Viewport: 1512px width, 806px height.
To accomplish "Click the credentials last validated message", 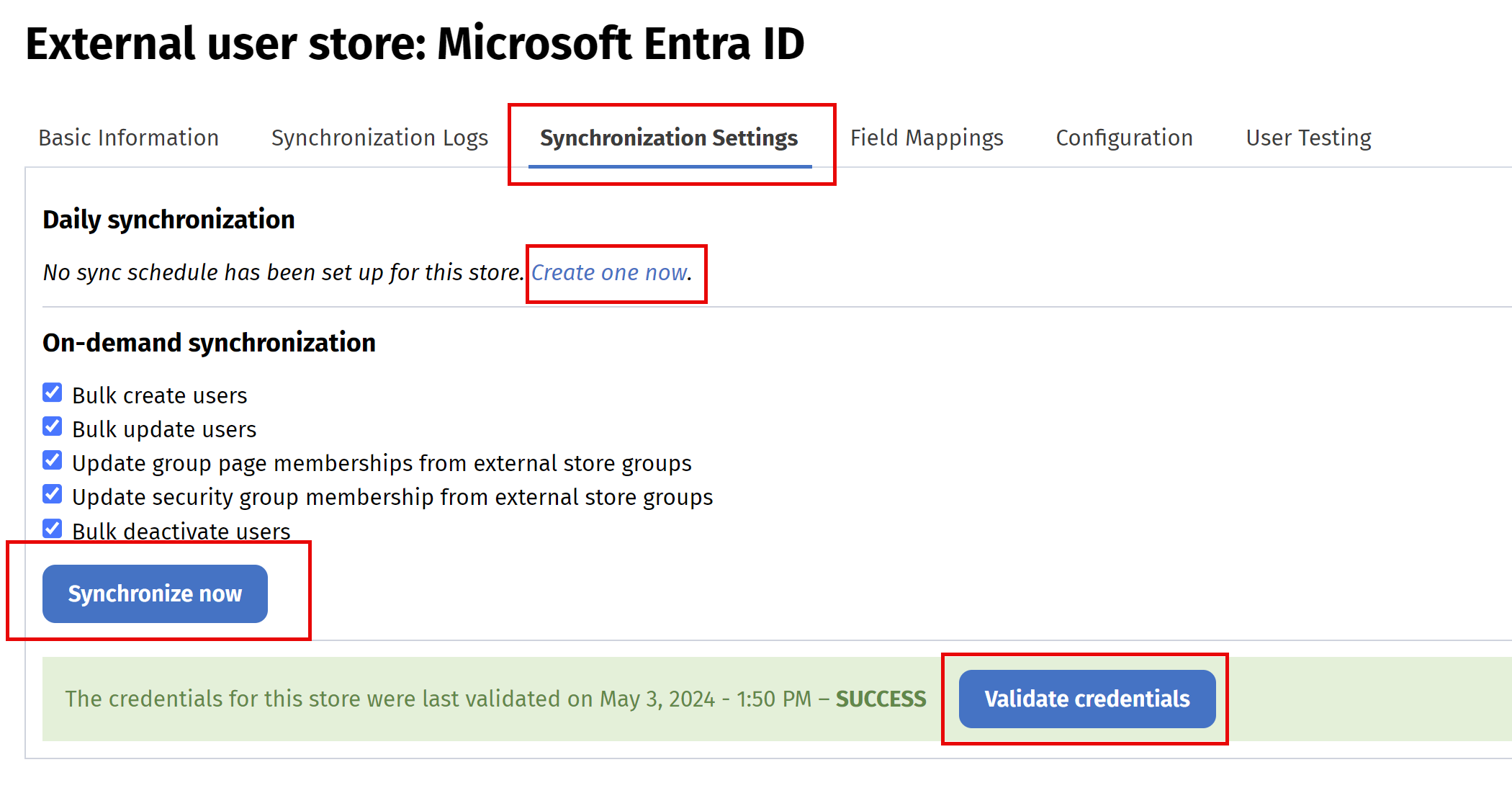I will (x=496, y=699).
